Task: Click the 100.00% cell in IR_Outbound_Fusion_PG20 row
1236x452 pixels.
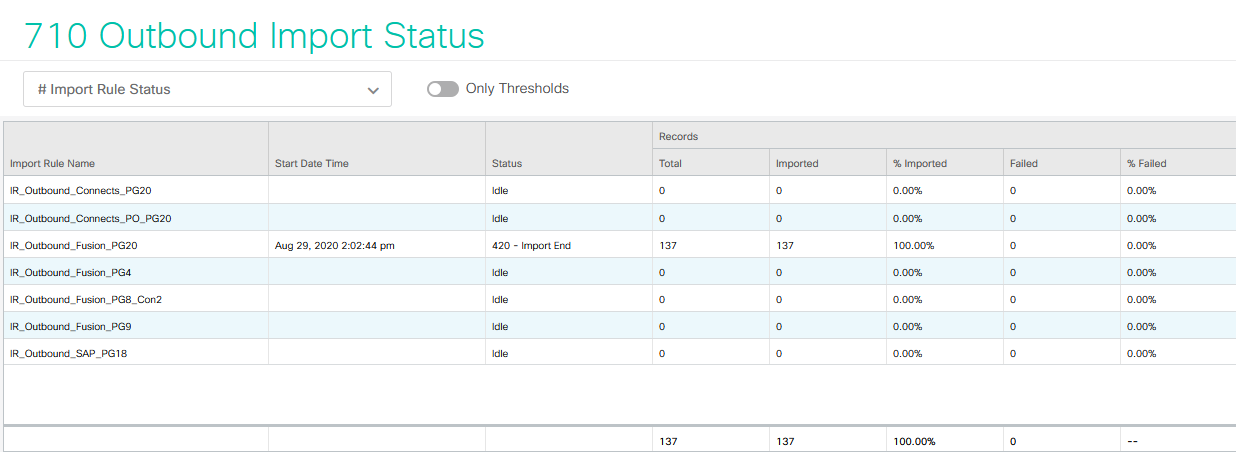Action: (914, 245)
